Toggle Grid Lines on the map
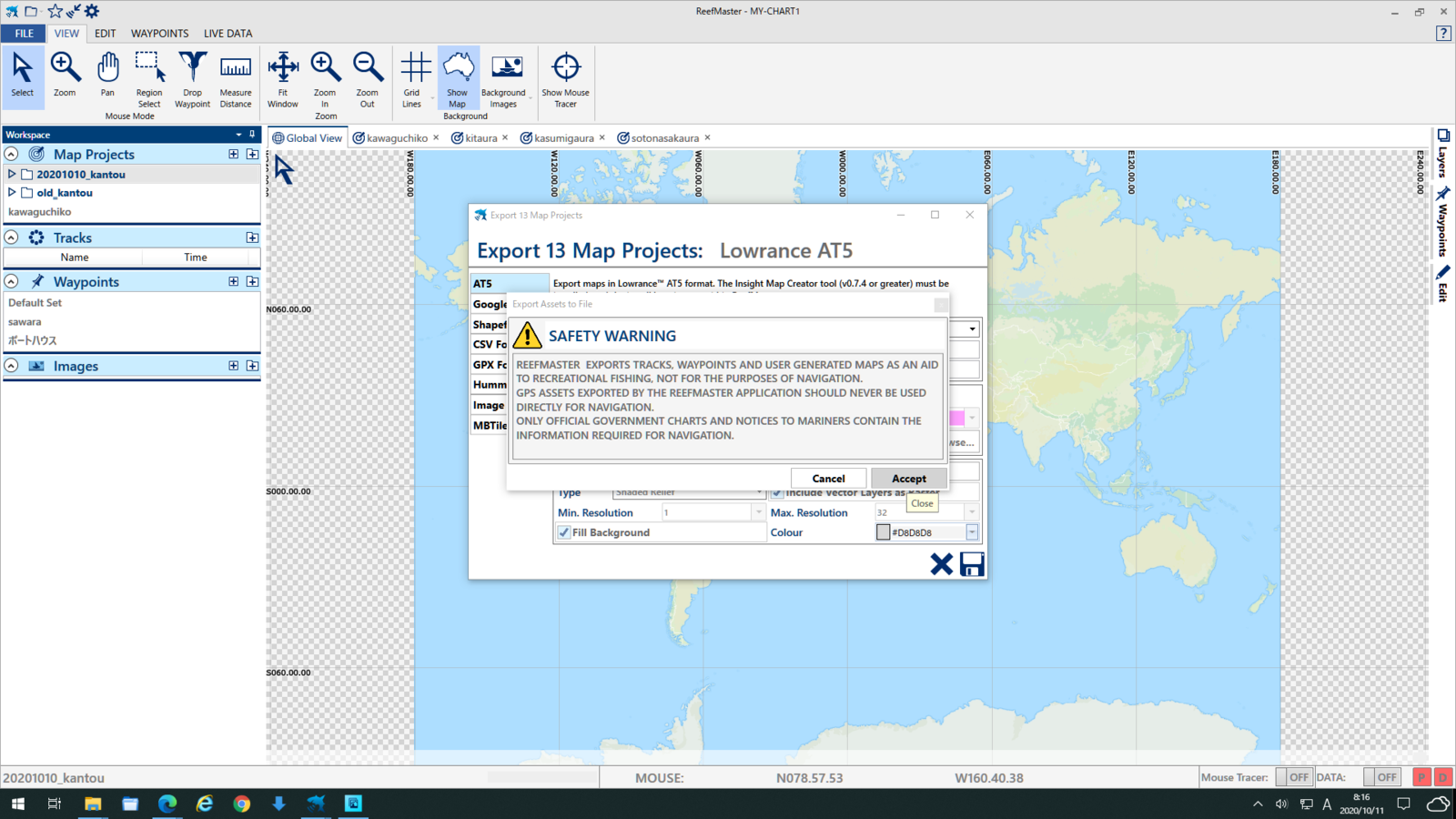 tap(414, 80)
